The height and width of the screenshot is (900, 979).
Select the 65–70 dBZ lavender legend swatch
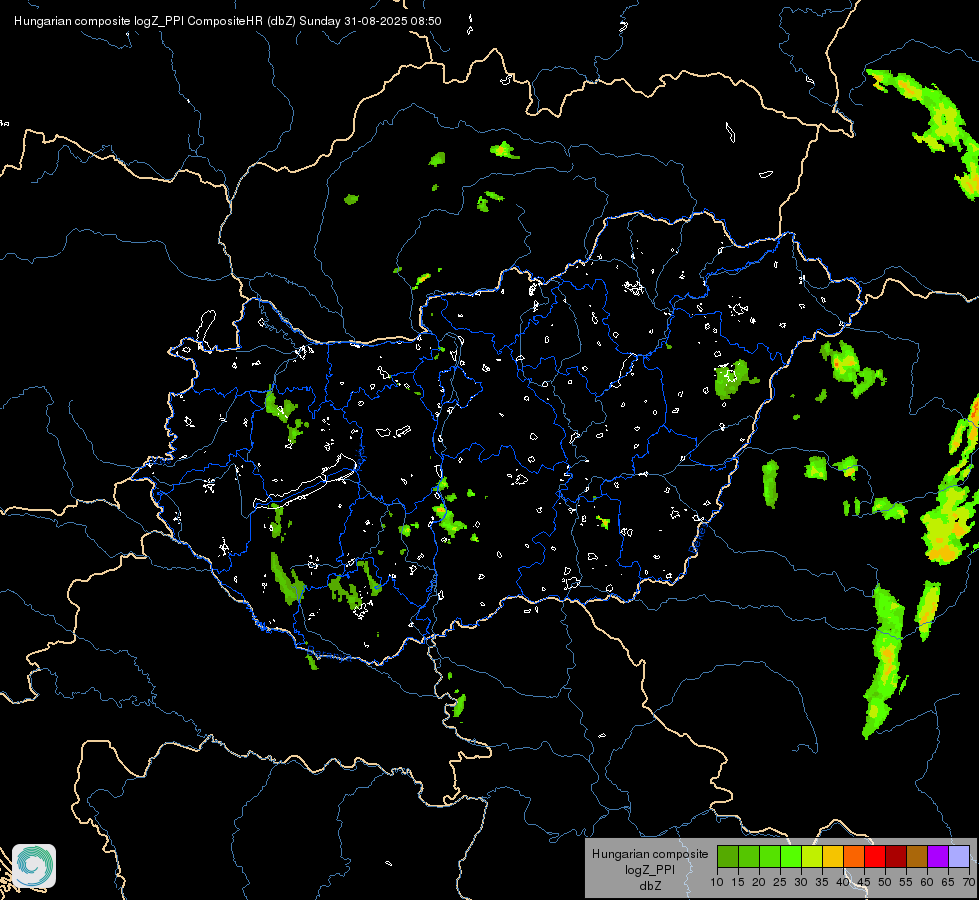pyautogui.click(x=959, y=856)
